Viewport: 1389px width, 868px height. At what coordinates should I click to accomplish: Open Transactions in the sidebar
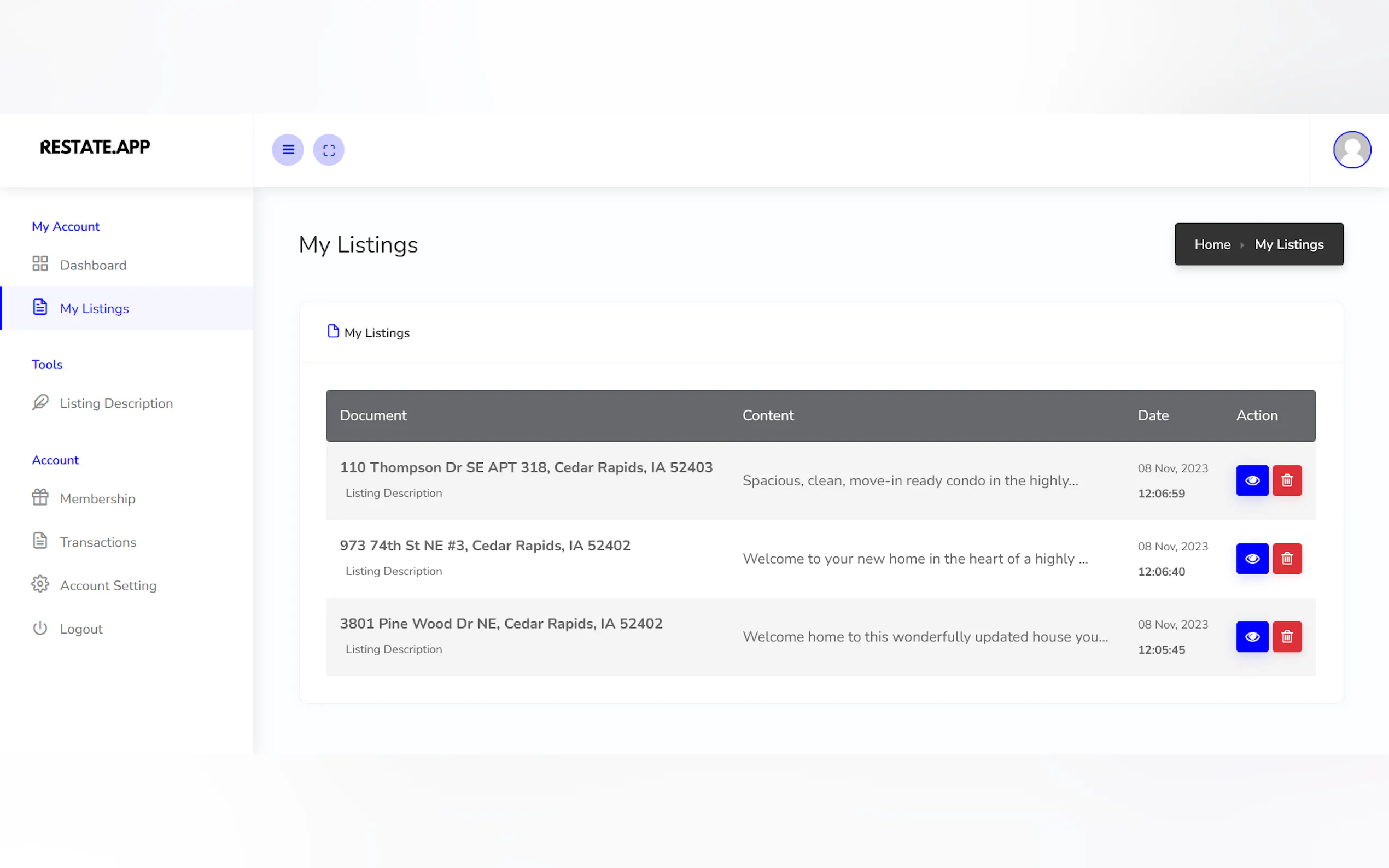click(x=98, y=542)
